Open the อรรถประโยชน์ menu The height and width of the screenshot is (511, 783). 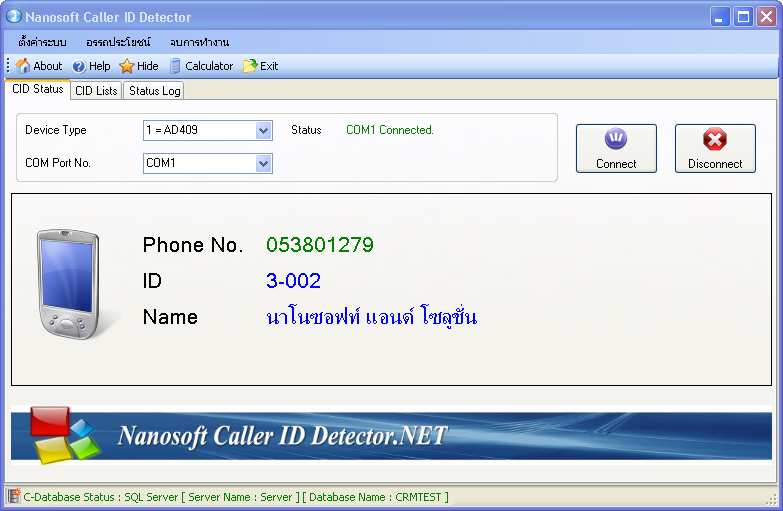pos(118,42)
